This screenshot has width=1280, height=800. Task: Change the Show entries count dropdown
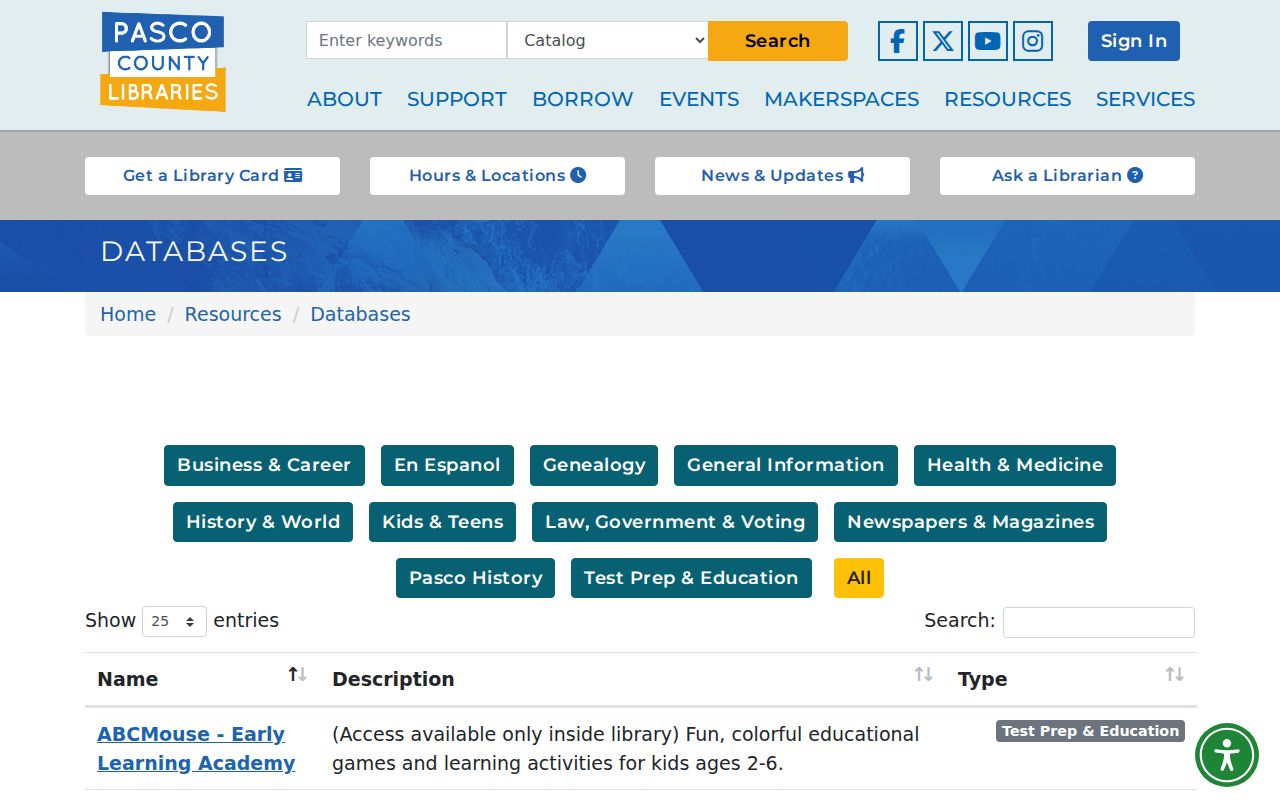click(174, 621)
